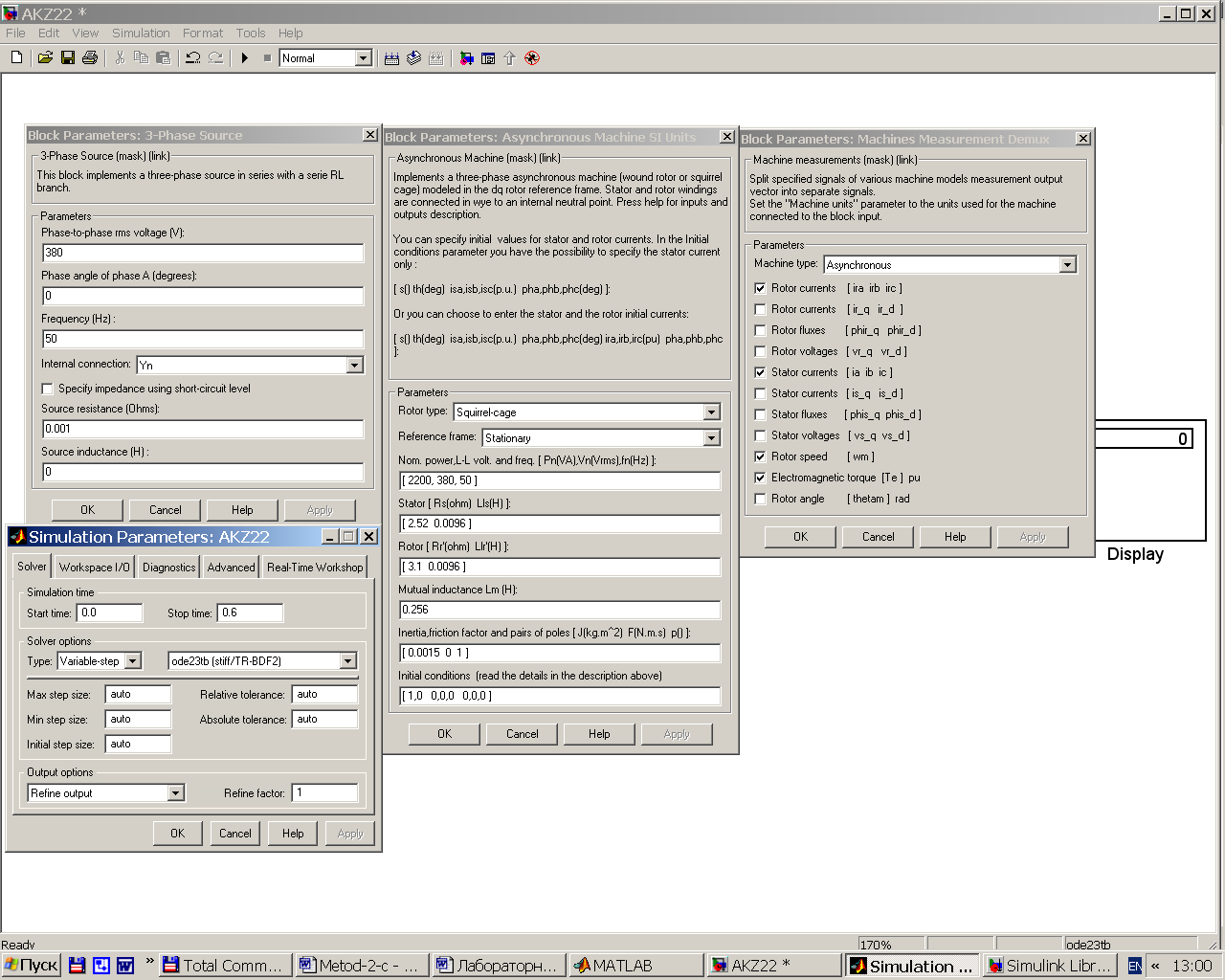Open the Start button in the taskbar
This screenshot has height=980, width=1225.
pos(32,965)
